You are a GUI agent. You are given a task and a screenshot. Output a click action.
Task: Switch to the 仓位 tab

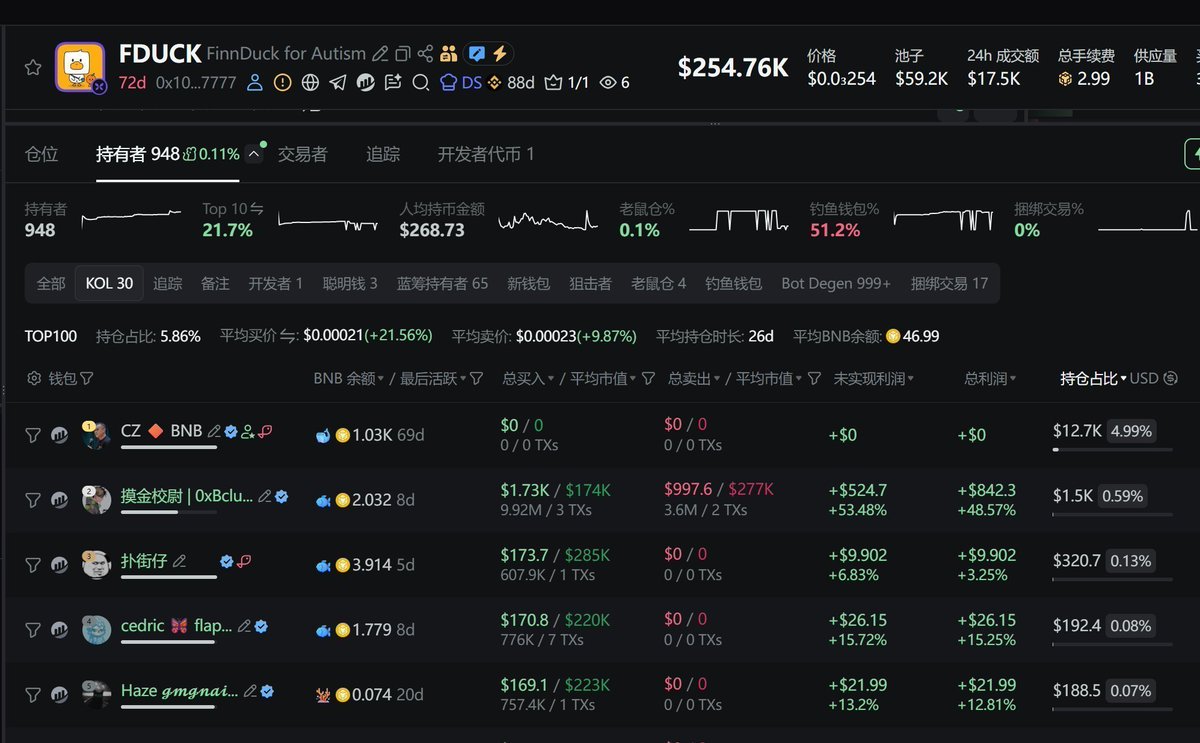42,154
